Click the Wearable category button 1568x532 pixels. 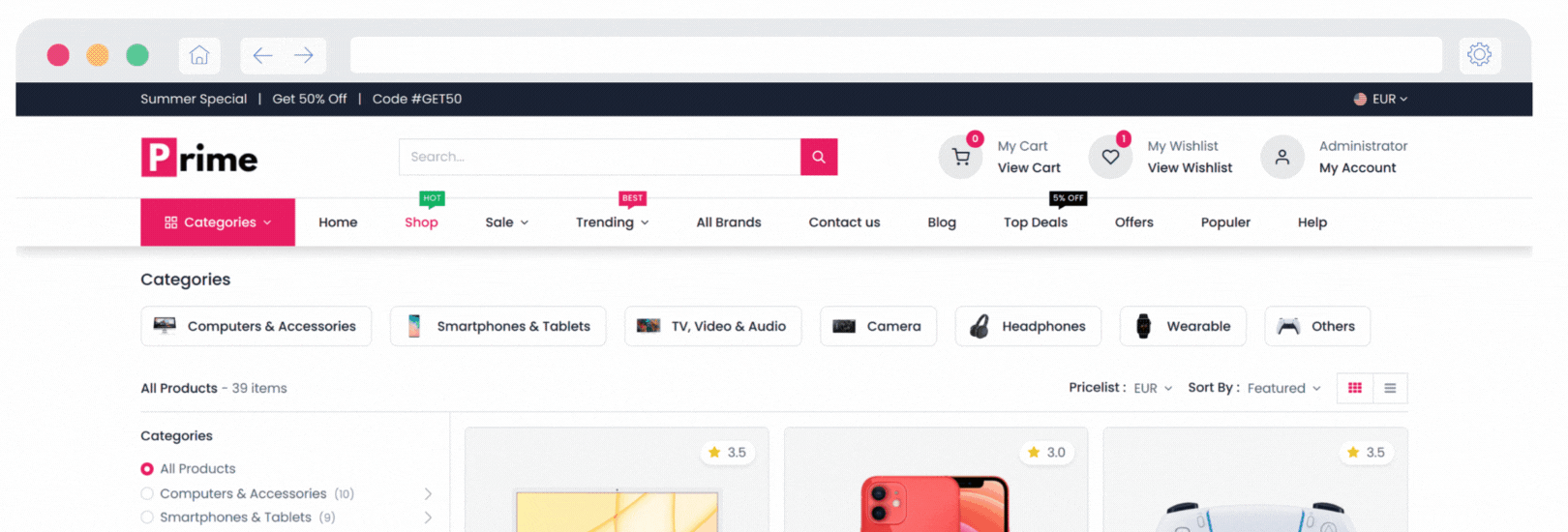tap(1183, 326)
